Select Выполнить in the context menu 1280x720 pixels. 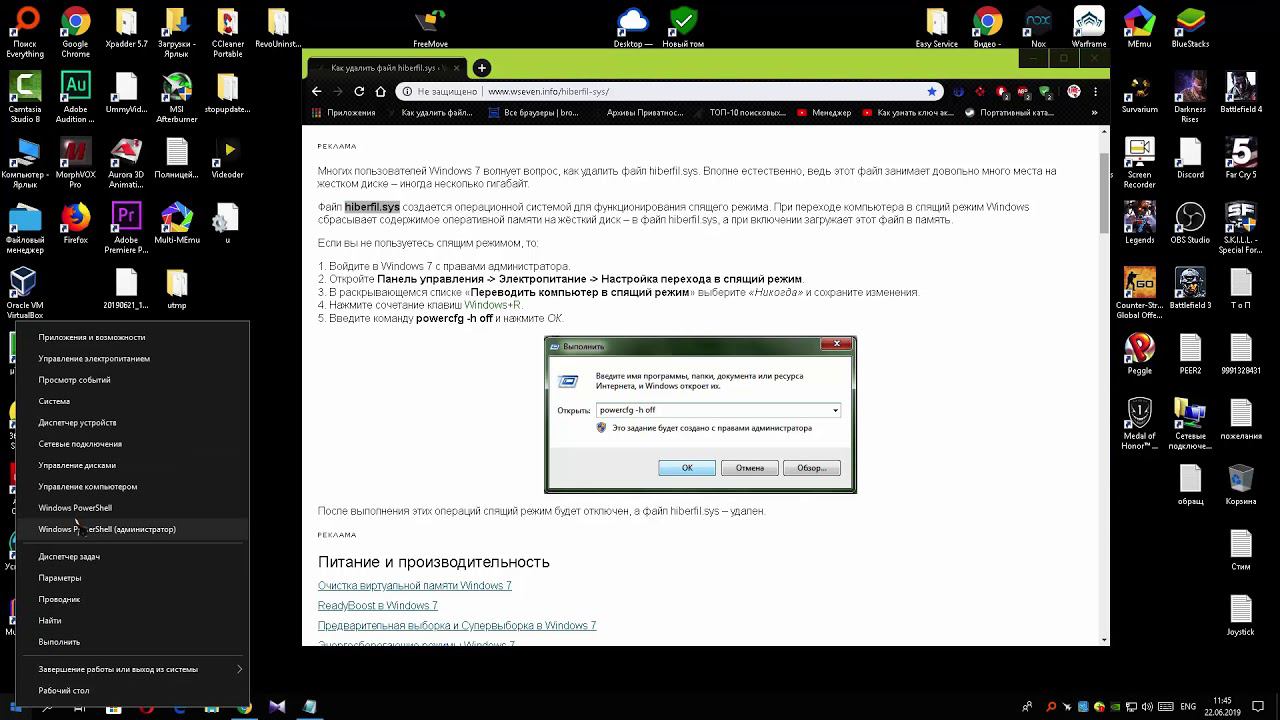132,642
